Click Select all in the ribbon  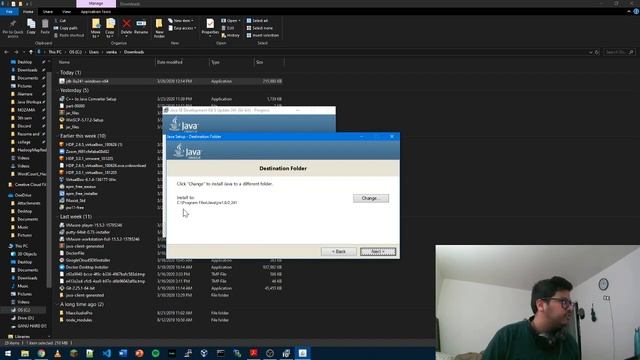(x=257, y=20)
